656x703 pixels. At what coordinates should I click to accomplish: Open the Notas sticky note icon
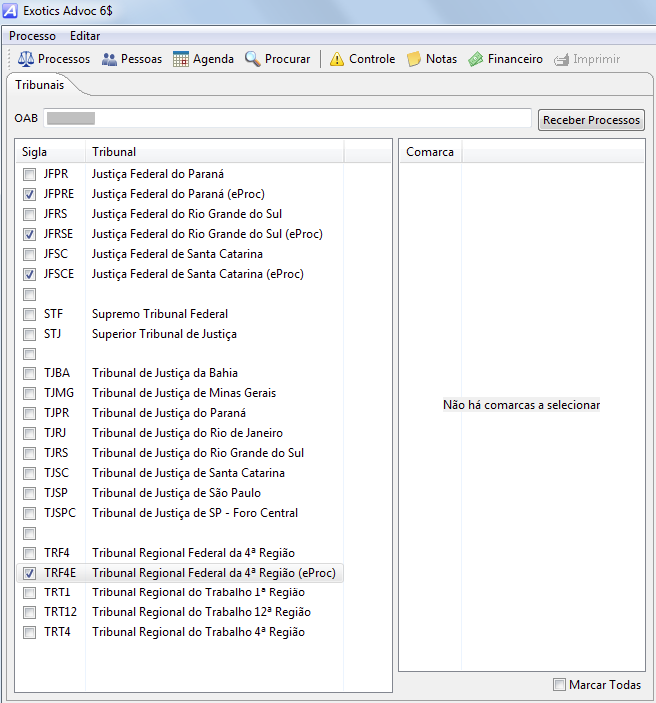[414, 59]
